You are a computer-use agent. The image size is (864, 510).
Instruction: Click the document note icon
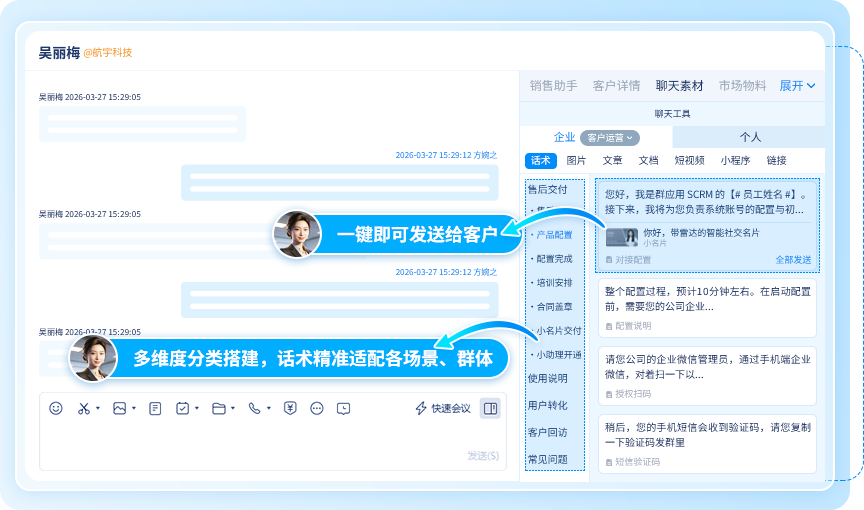[x=155, y=408]
